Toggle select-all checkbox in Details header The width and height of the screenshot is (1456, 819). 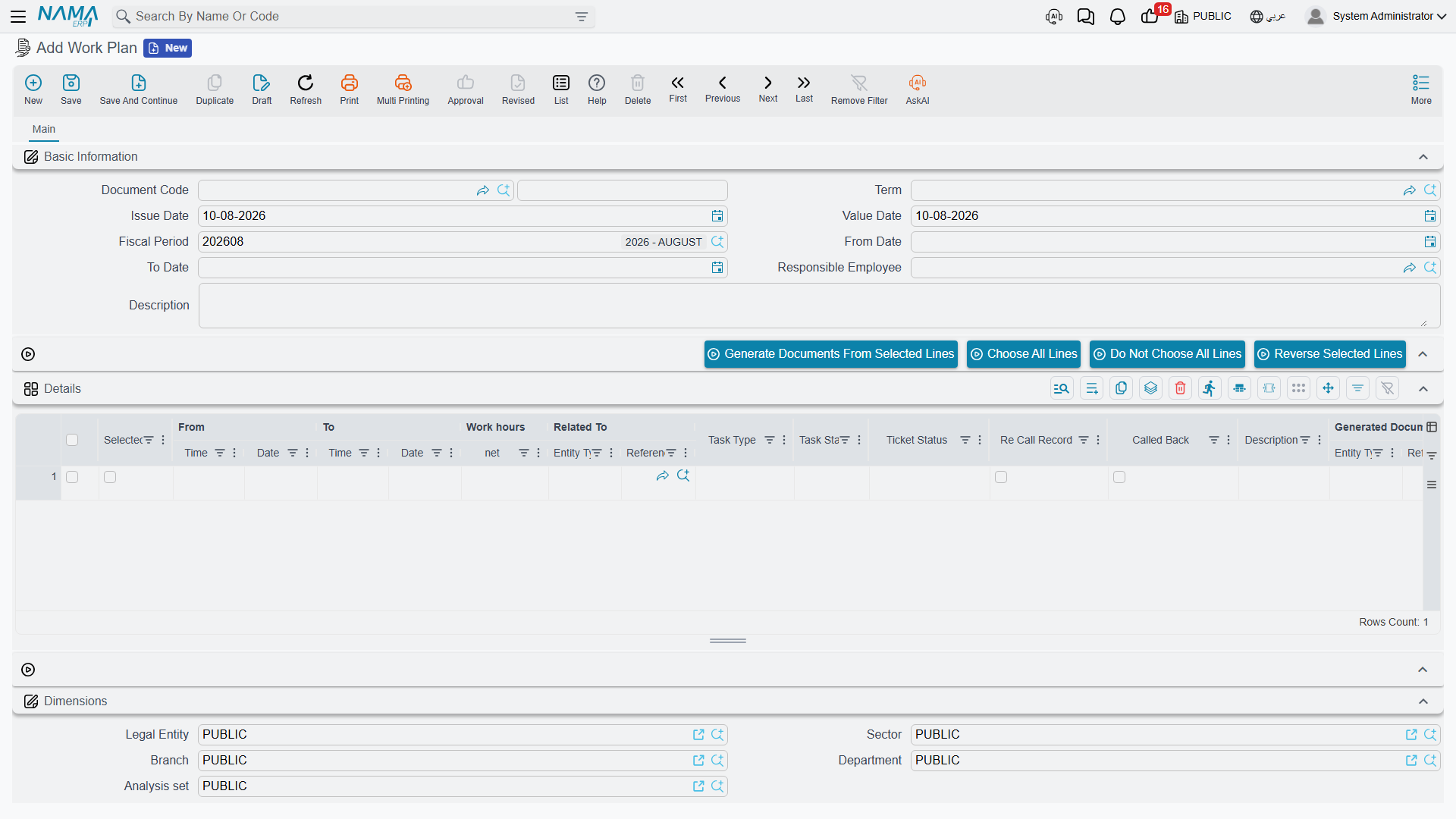click(x=72, y=440)
